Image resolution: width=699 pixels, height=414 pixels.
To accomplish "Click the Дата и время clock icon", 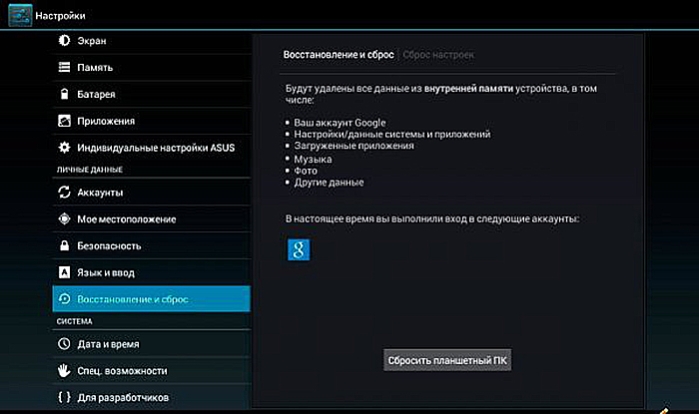I will click(x=64, y=344).
